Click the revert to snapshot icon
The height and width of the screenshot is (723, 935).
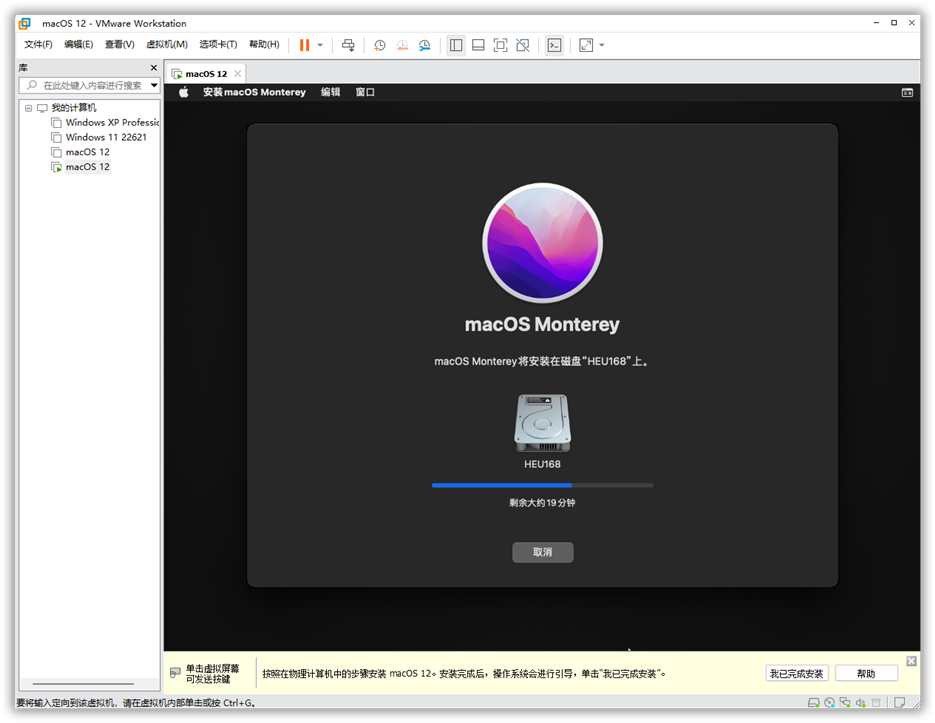(403, 45)
